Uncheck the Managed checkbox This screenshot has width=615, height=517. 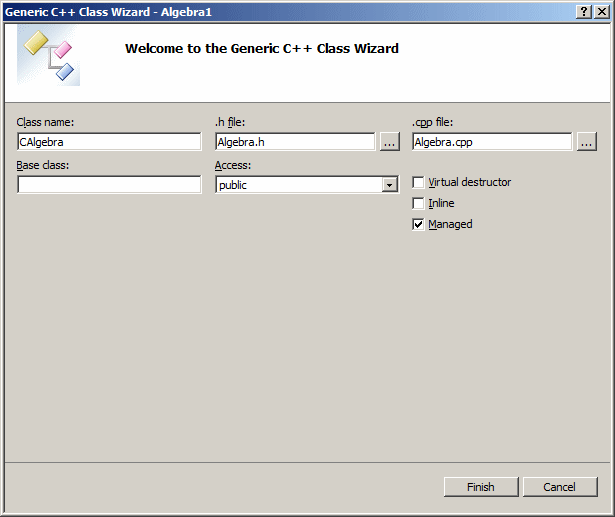point(418,224)
